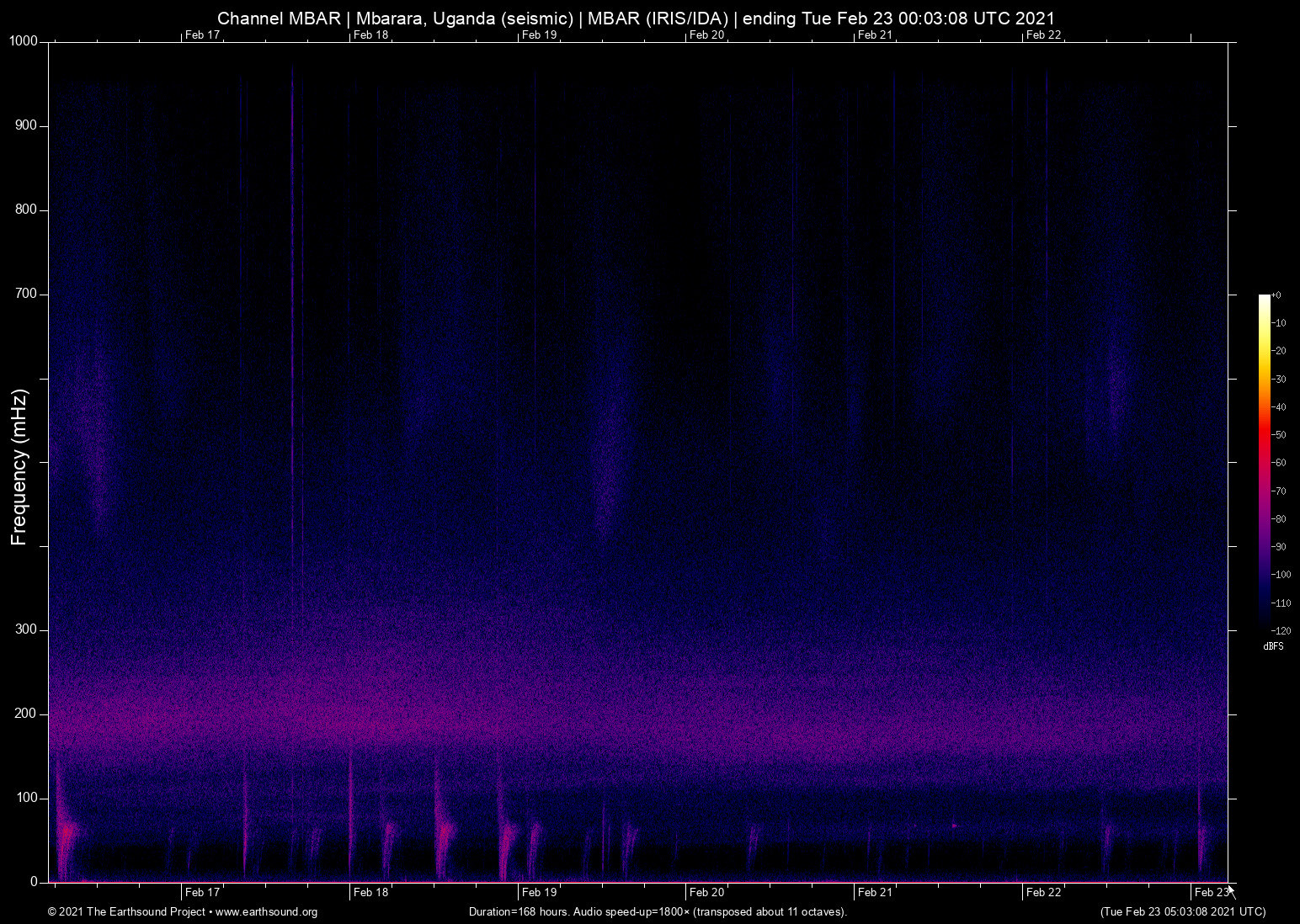This screenshot has width=1300, height=924.
Task: Select the dBFS colorbar label
Action: 1273,646
